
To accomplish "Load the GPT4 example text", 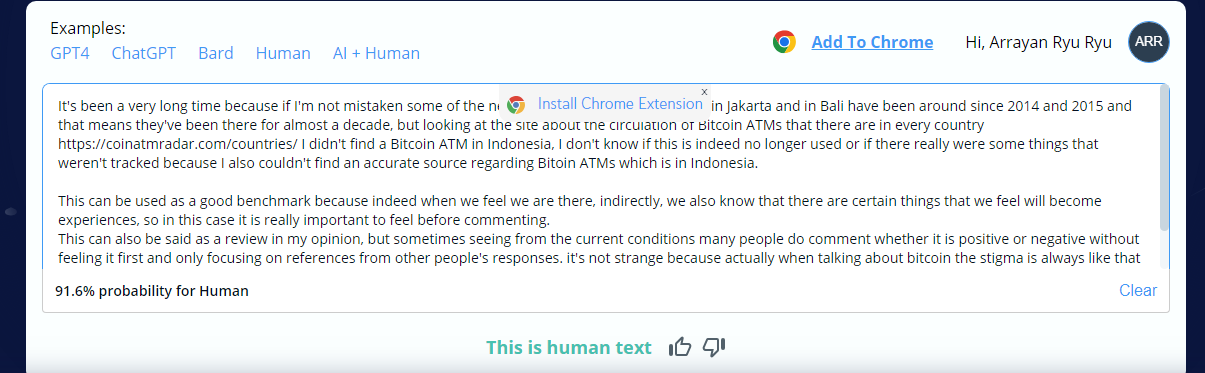I will 70,53.
